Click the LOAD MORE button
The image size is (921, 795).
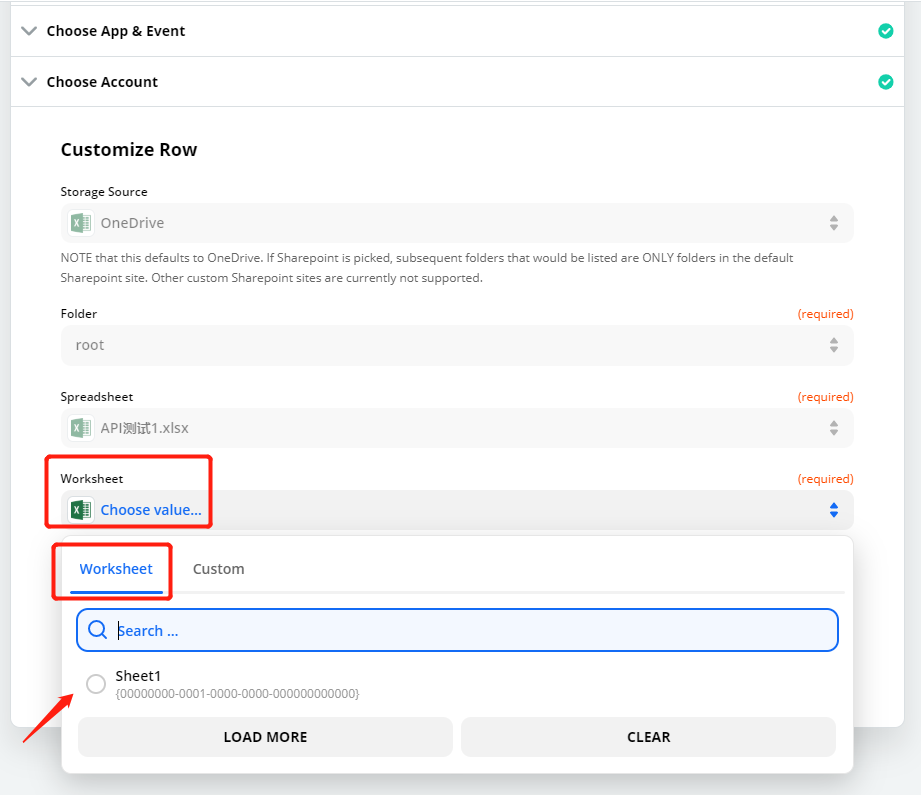[x=265, y=737]
